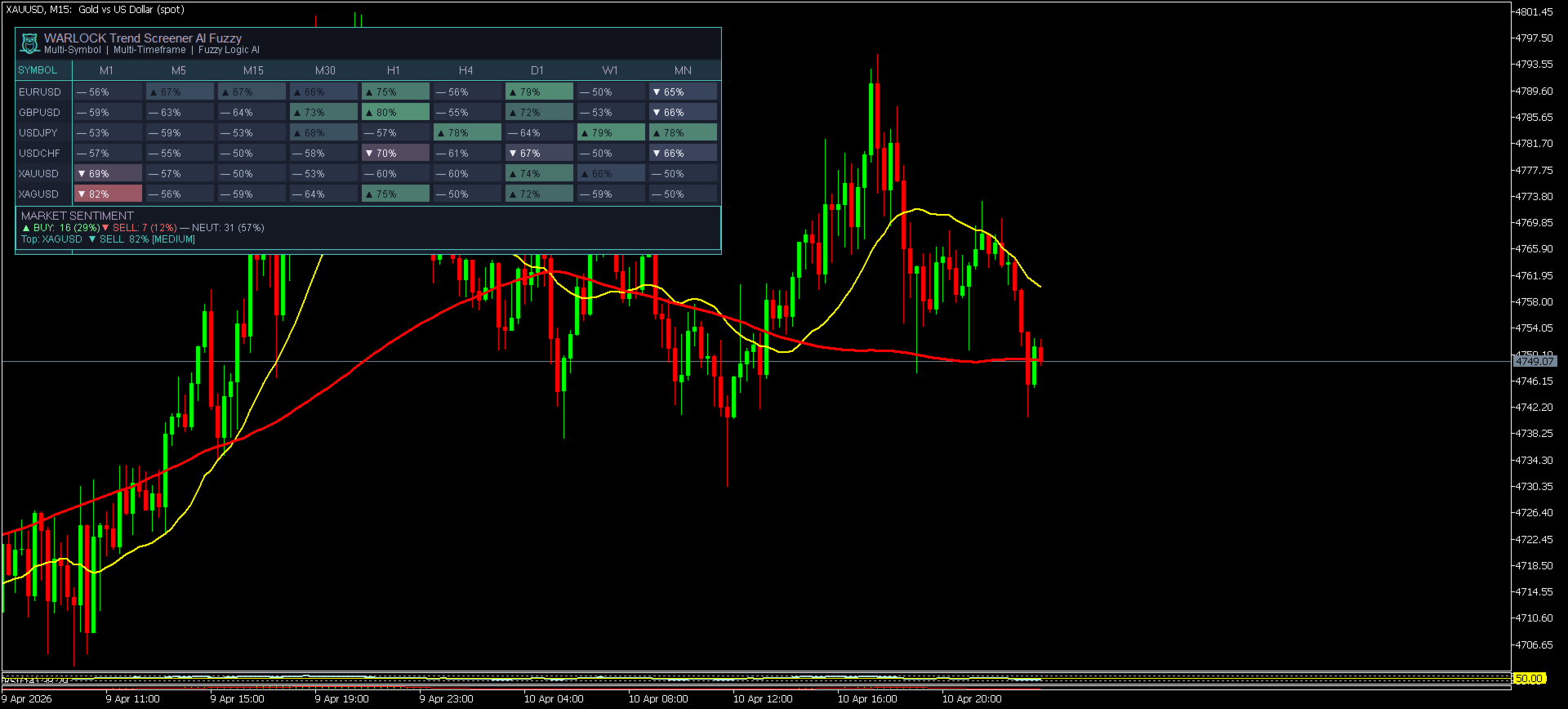Click the 10 Apr 20:00 time axis label
The image size is (1568, 709).
tap(972, 699)
